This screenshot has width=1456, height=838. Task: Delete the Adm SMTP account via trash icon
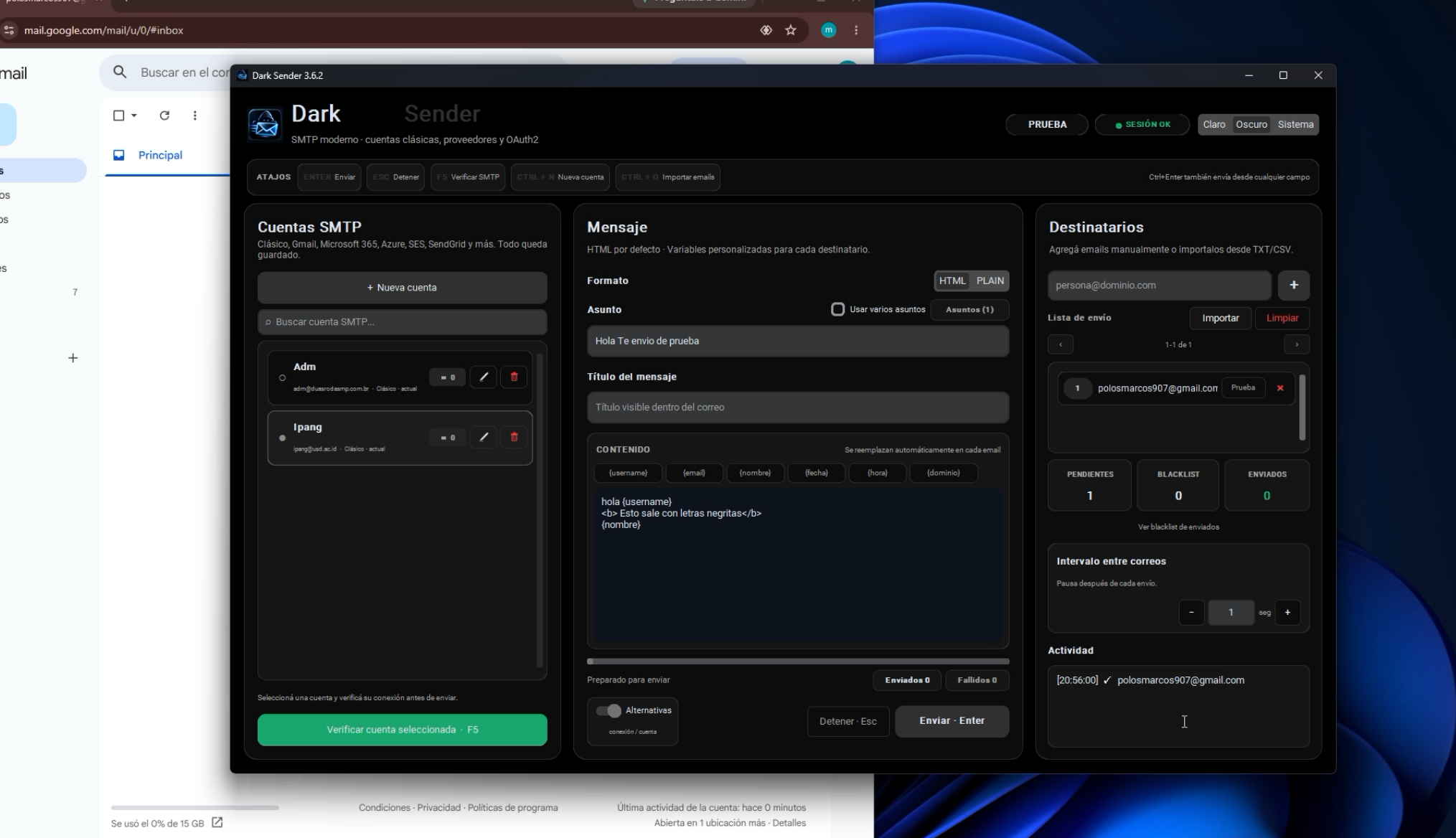point(514,377)
